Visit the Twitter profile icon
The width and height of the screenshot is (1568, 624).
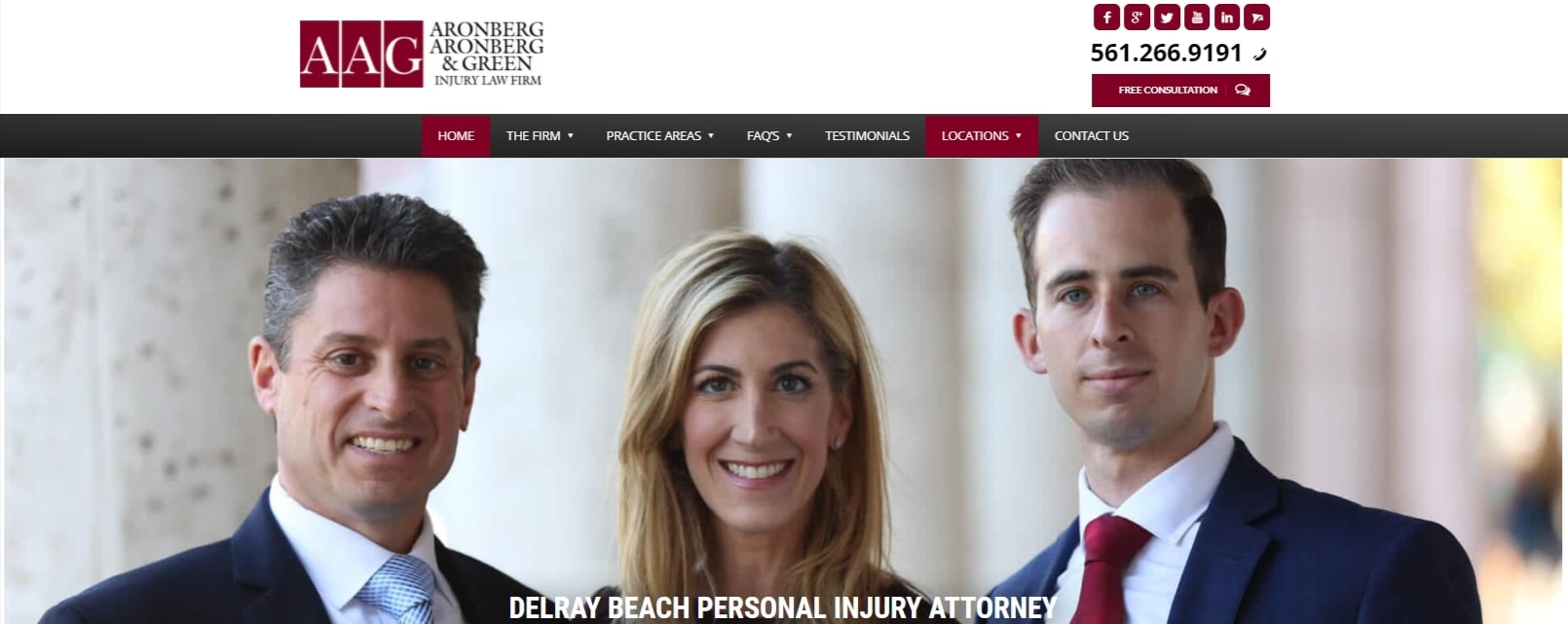click(1167, 18)
